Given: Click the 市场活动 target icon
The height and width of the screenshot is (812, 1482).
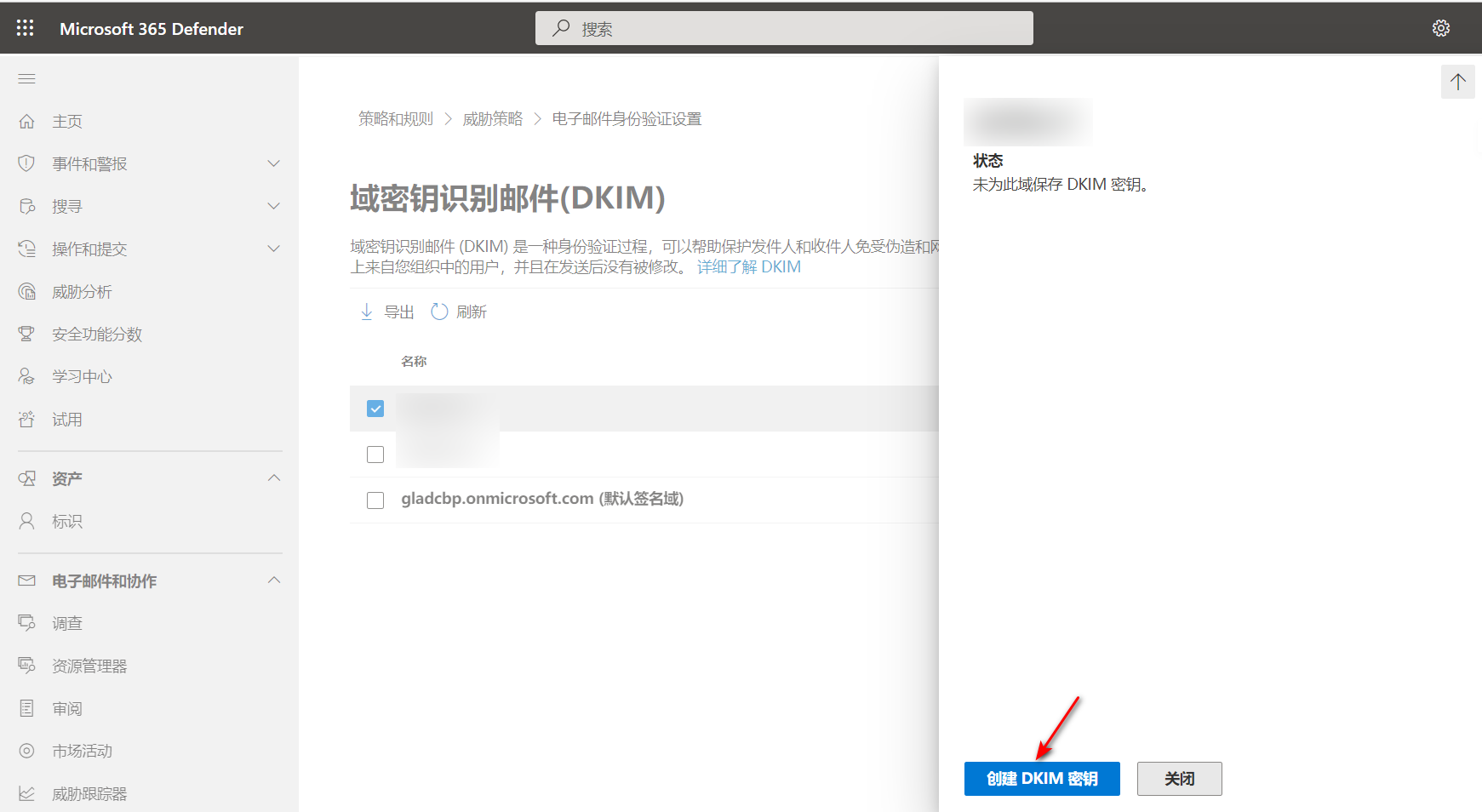Looking at the screenshot, I should click(x=26, y=751).
